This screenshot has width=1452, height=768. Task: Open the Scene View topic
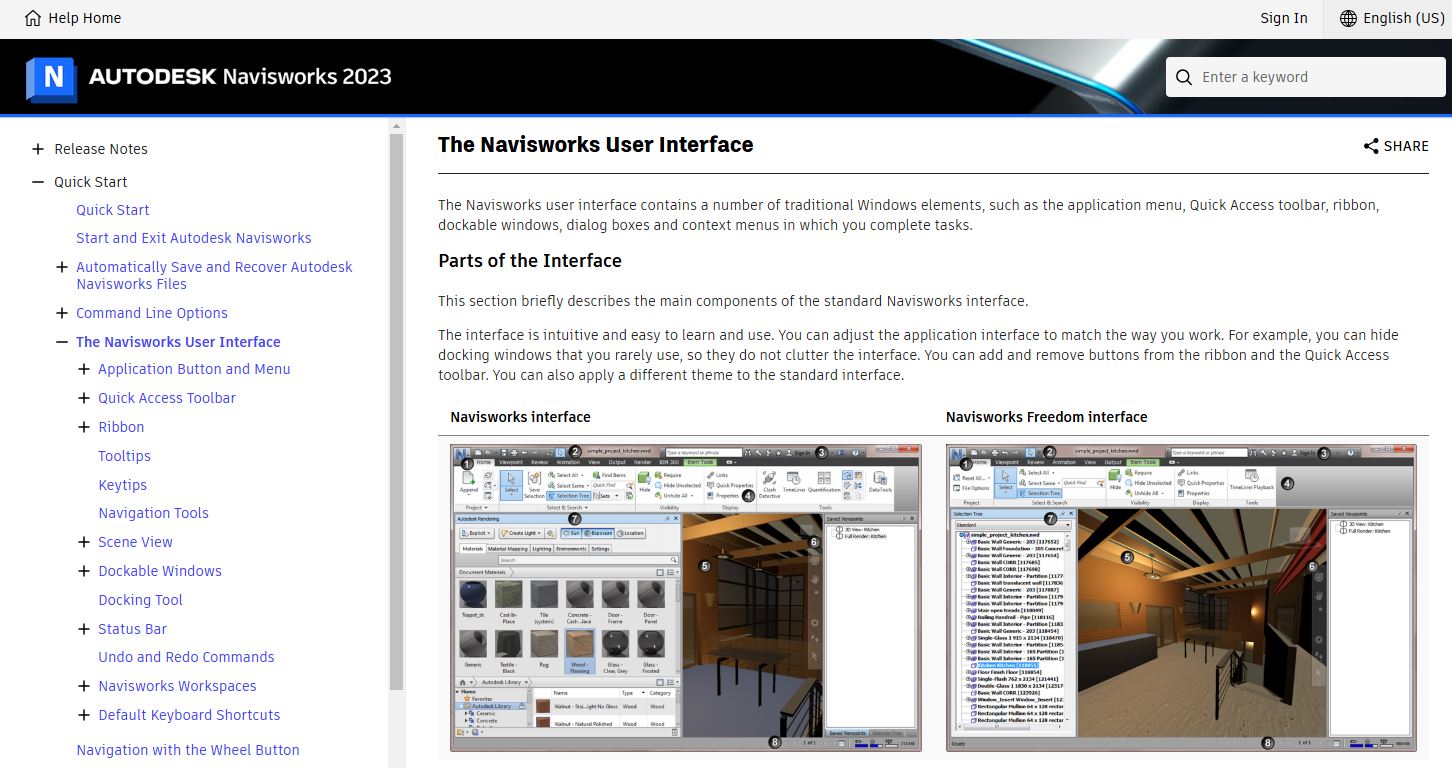tap(135, 542)
